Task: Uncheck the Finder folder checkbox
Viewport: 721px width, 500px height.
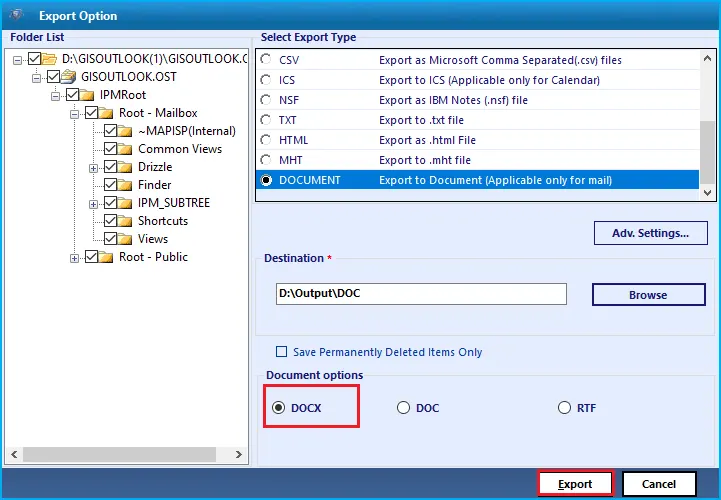Action: [x=110, y=184]
